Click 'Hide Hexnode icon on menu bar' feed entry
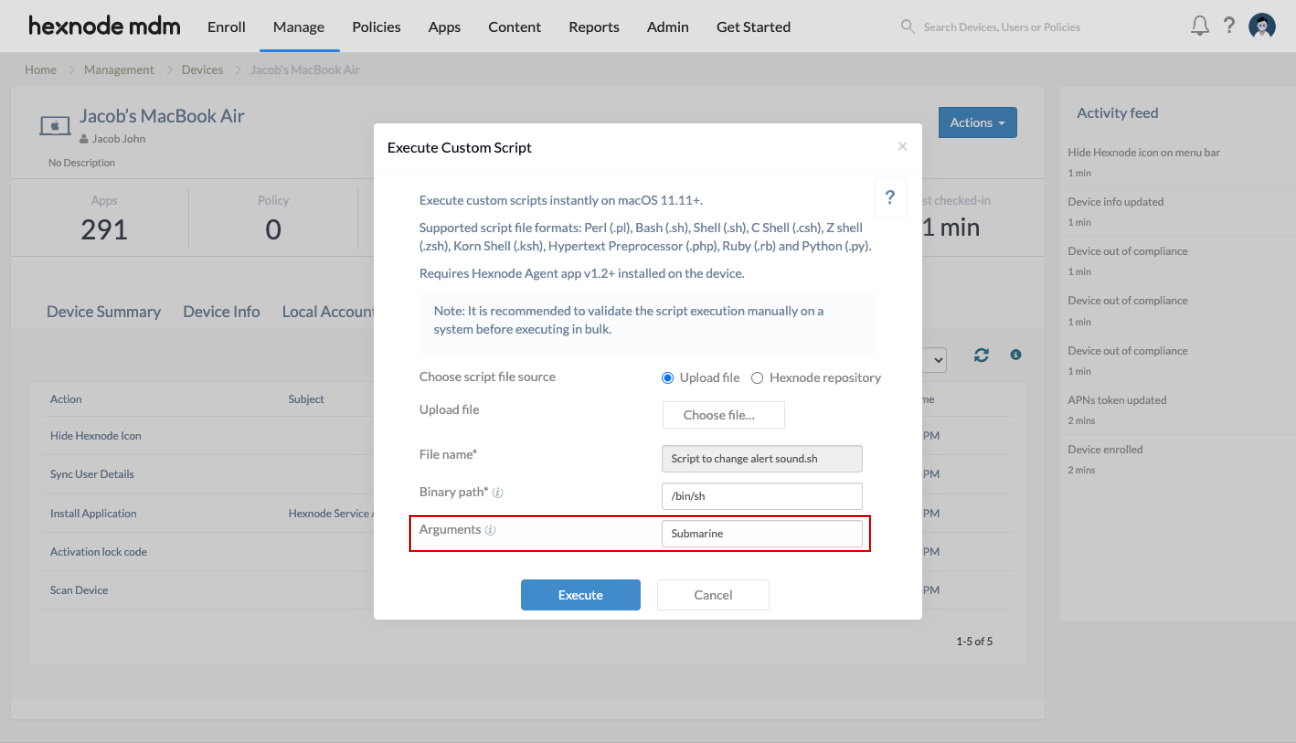The width and height of the screenshot is (1296, 743). [x=1144, y=153]
